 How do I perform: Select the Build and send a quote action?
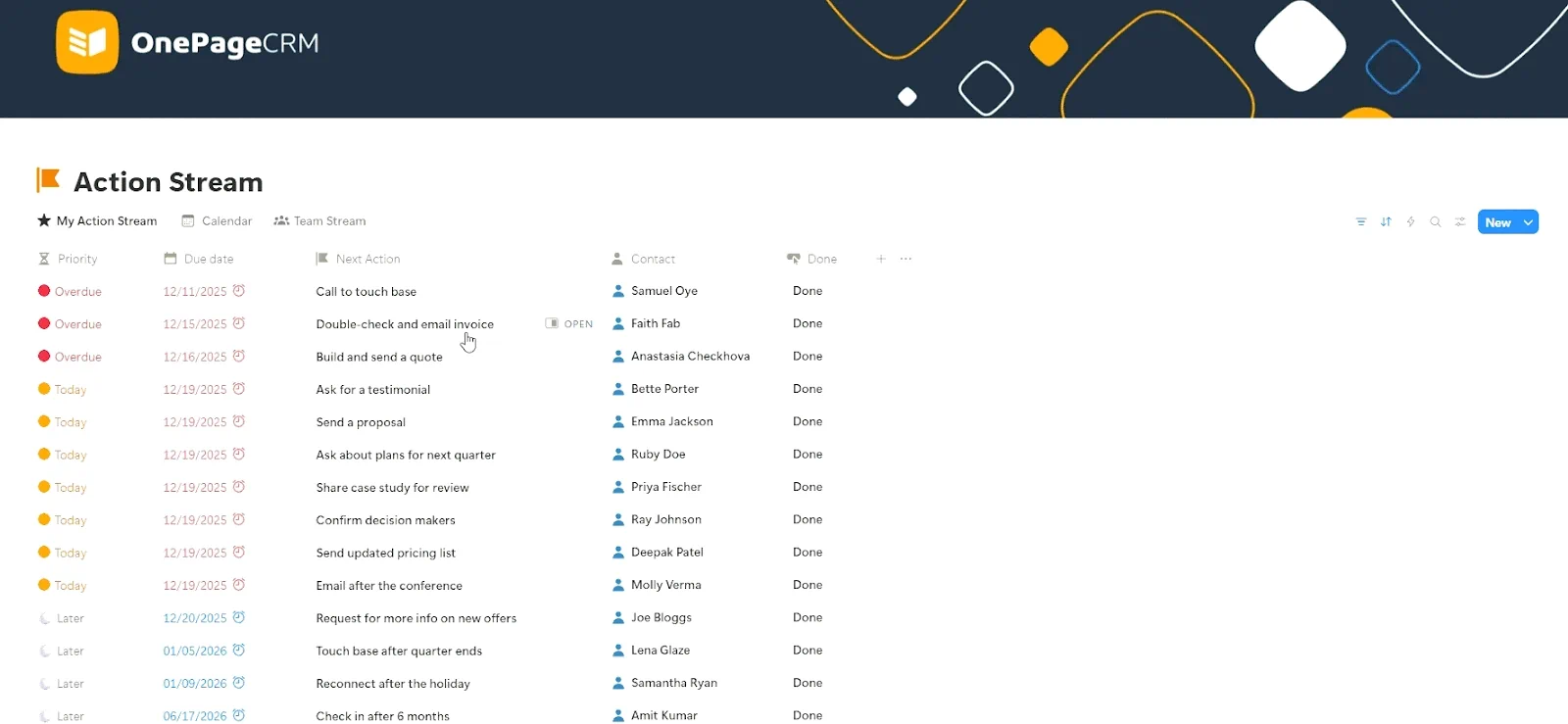379,357
